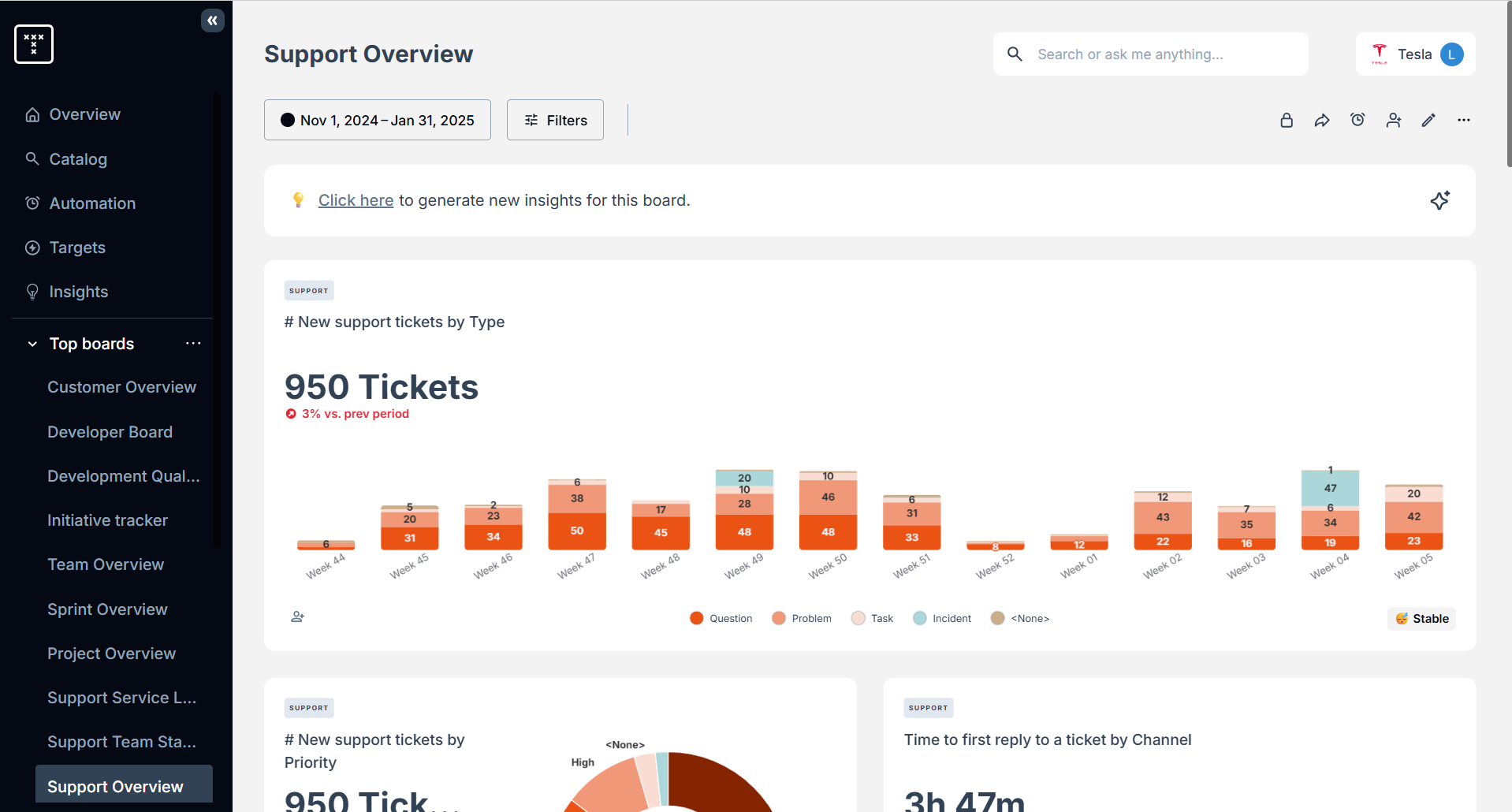The image size is (1512, 812).
Task: Open the Nov 1 – Jan 31 date picker
Action: point(378,120)
